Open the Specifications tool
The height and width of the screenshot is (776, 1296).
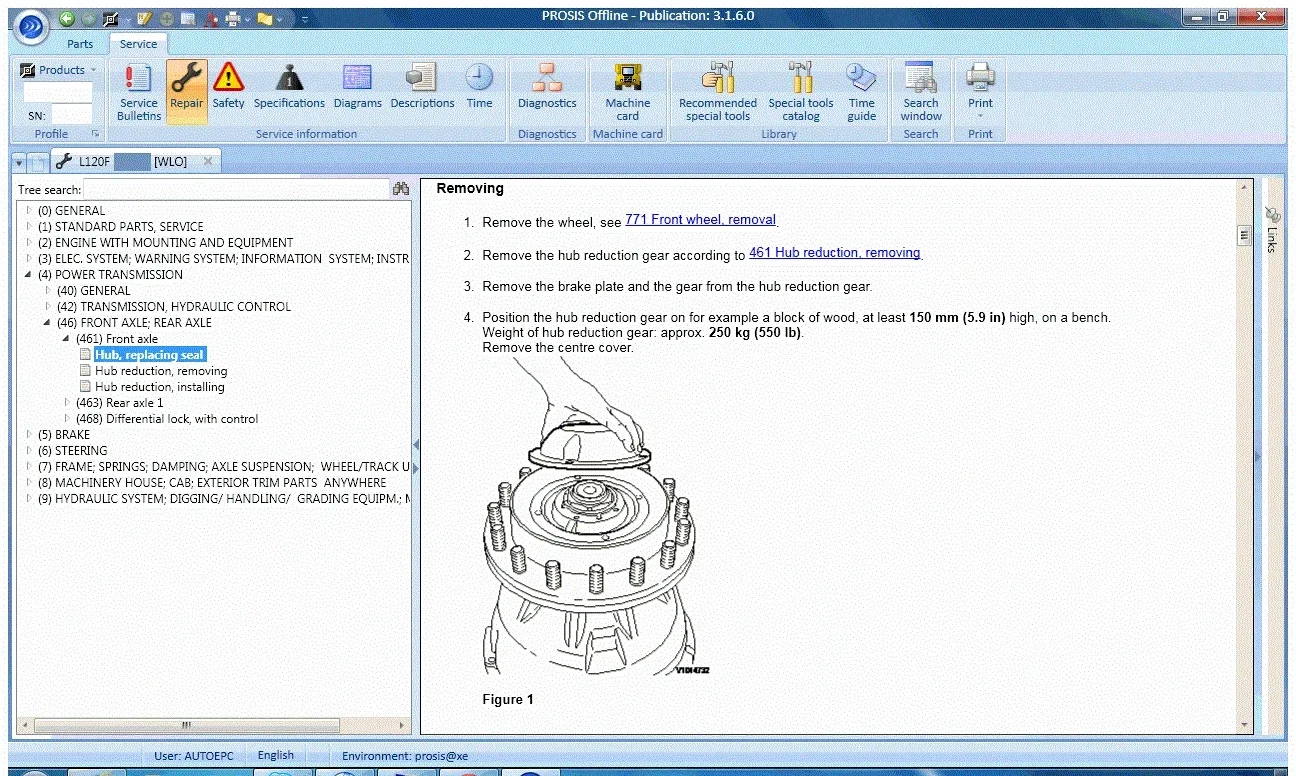click(x=288, y=89)
